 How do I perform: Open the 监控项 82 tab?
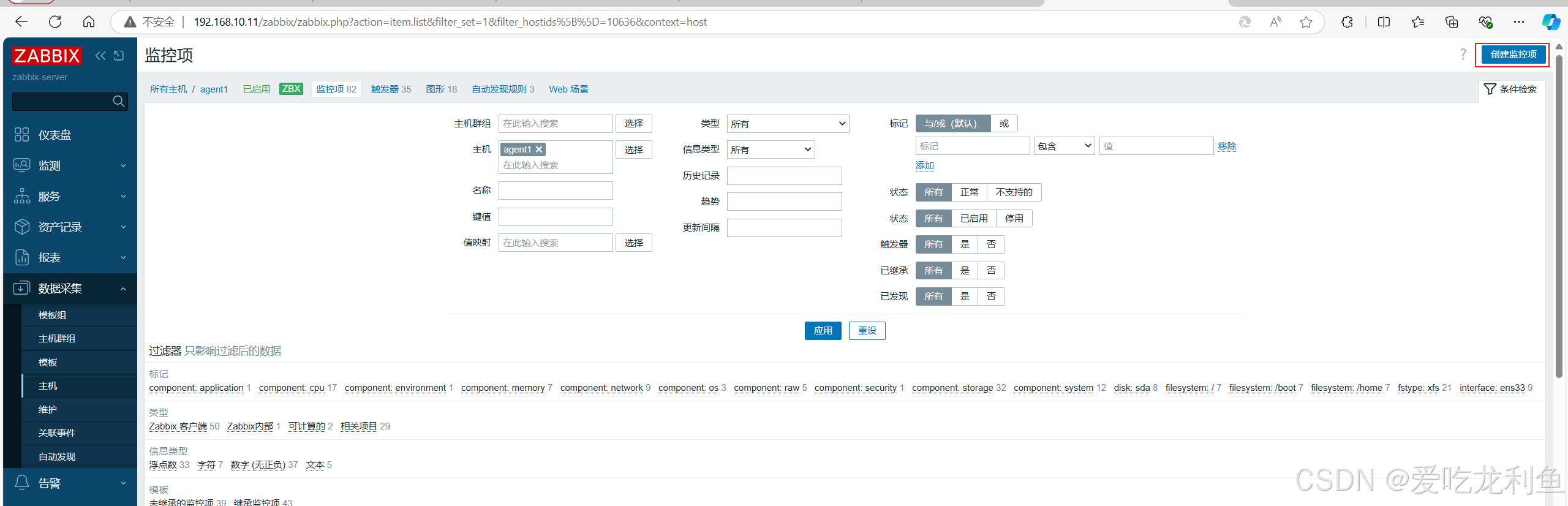click(336, 89)
